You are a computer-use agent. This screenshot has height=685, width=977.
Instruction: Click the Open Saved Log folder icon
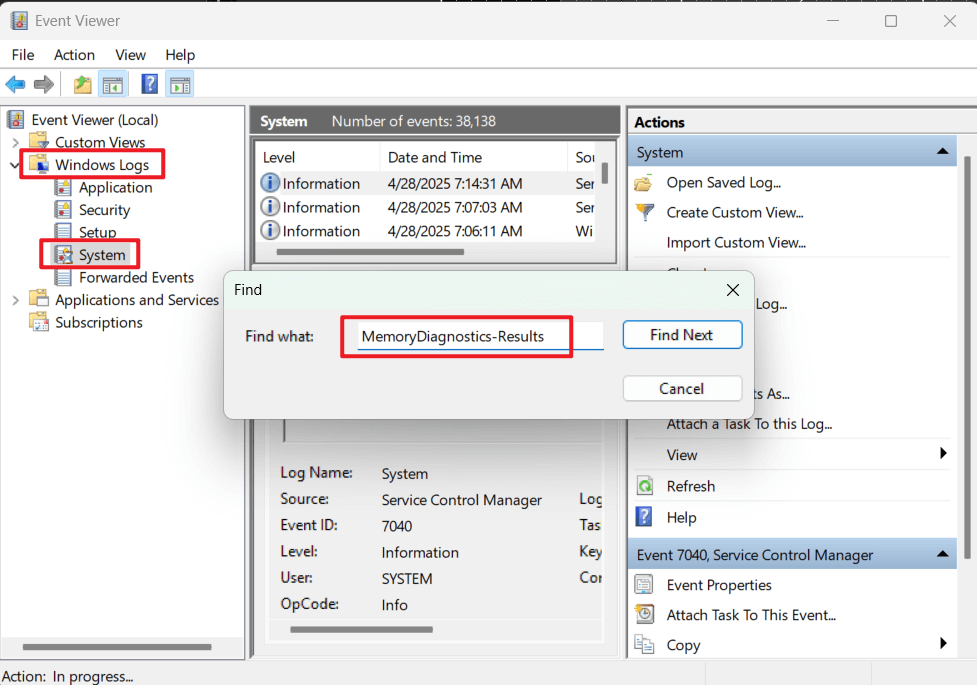(645, 182)
